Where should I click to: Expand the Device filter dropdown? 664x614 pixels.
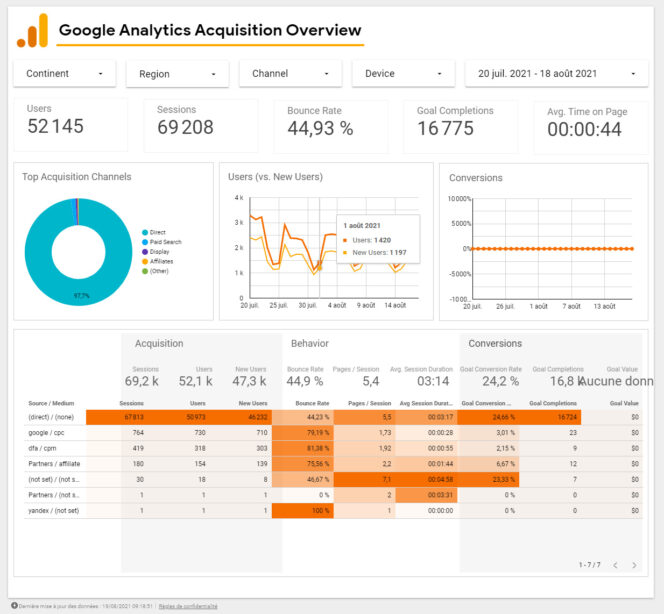tap(404, 74)
